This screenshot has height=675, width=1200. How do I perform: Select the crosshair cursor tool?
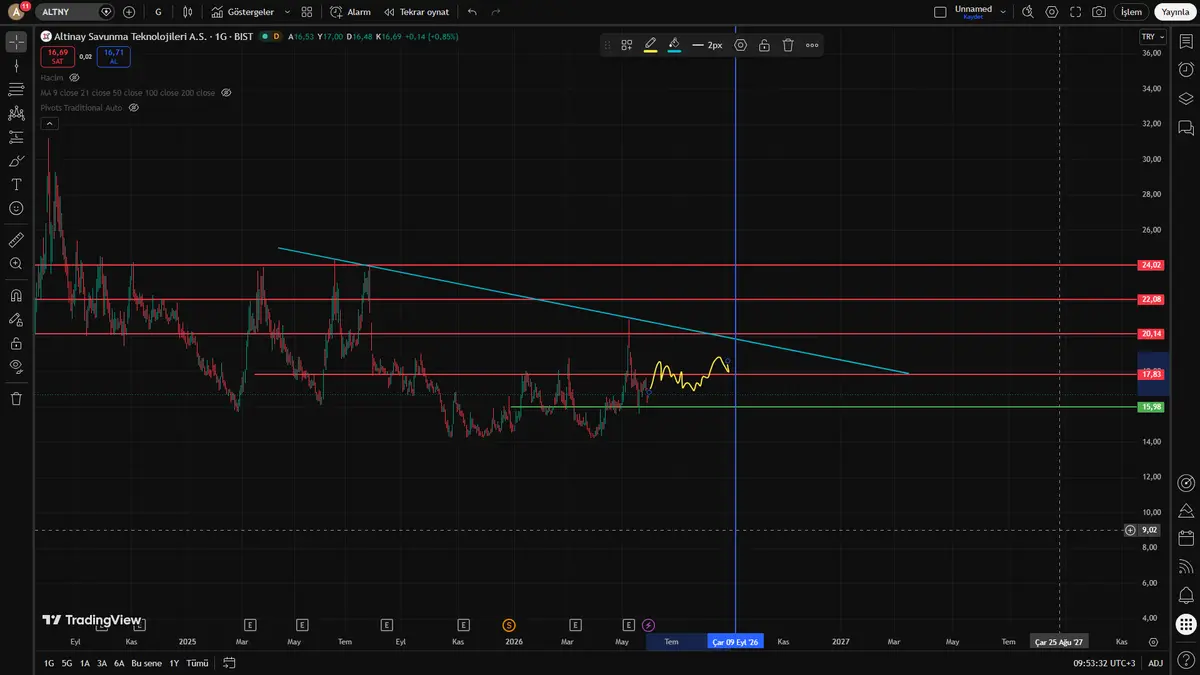(16, 42)
